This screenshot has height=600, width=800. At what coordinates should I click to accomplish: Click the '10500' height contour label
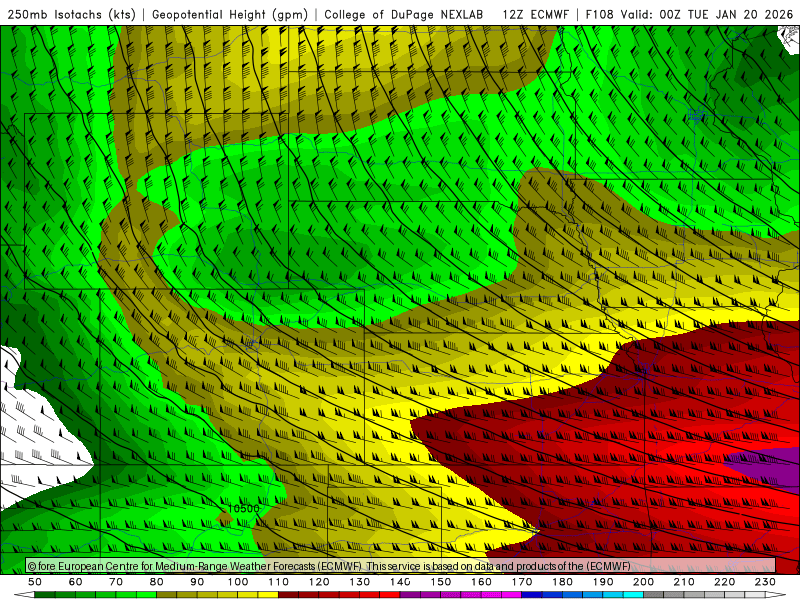(243, 509)
